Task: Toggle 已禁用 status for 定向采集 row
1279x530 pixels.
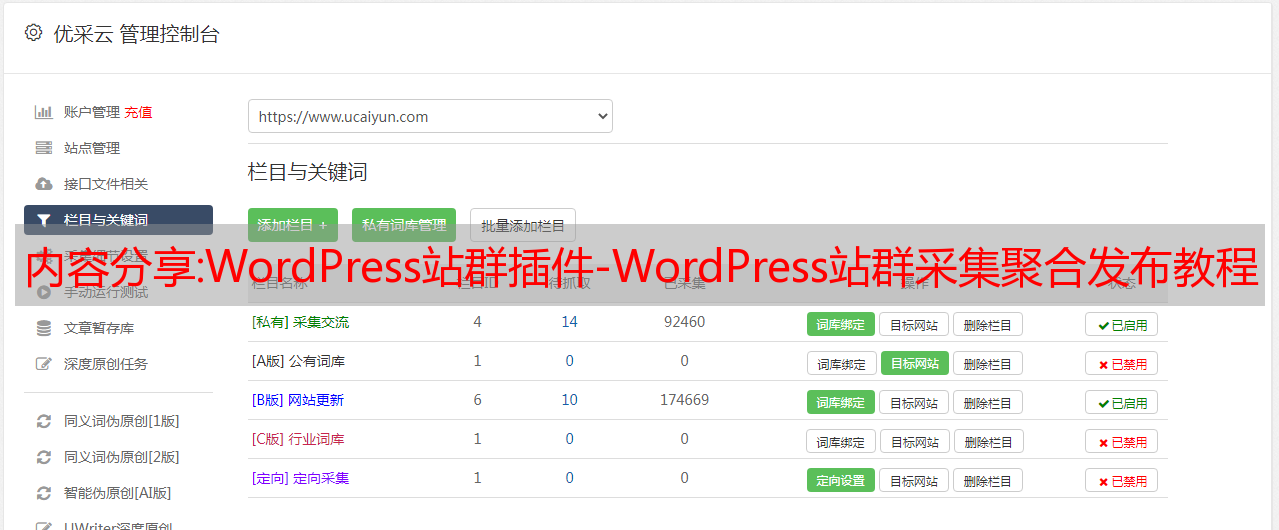Action: (1121, 480)
